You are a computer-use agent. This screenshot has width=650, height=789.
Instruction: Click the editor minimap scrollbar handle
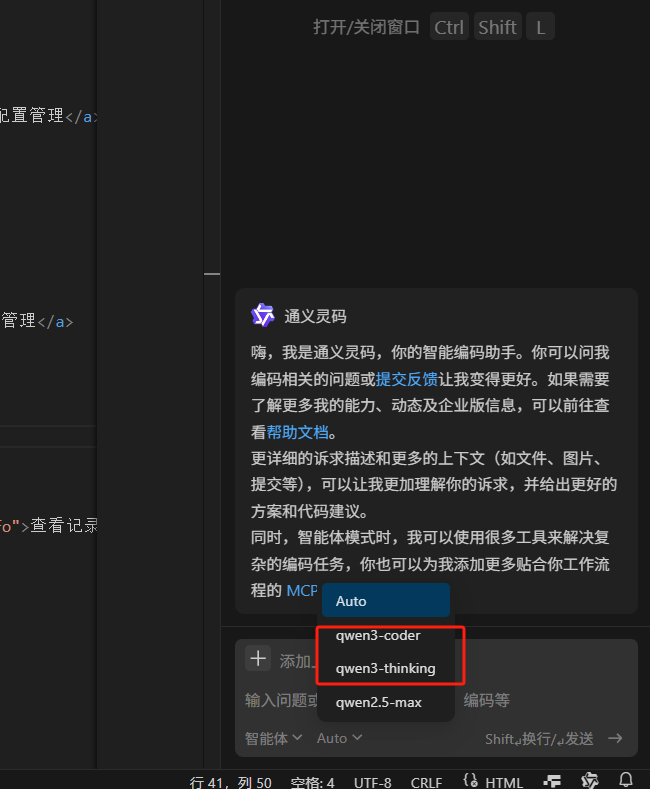[212, 274]
